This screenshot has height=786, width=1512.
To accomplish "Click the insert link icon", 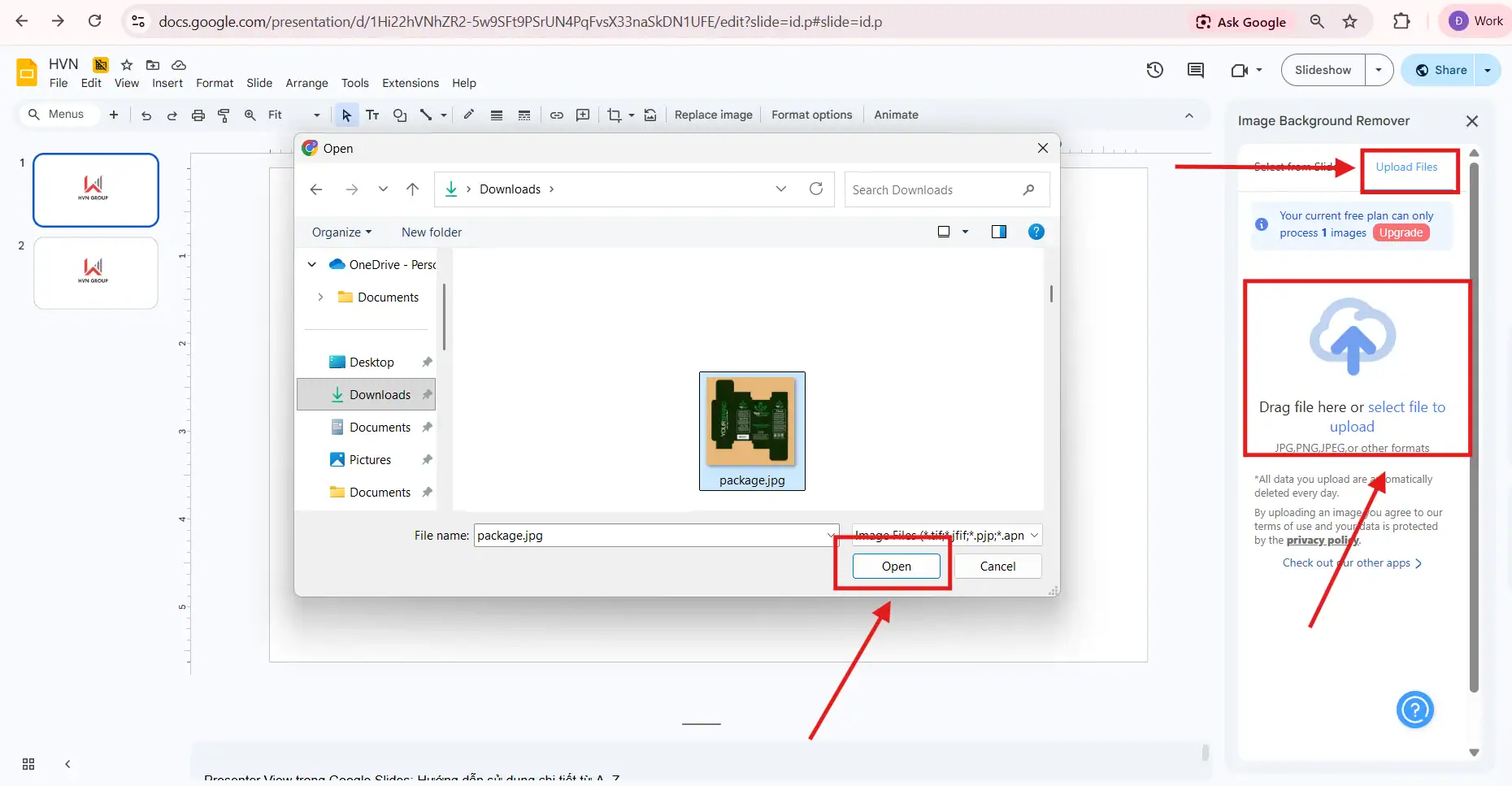I will pos(556,115).
